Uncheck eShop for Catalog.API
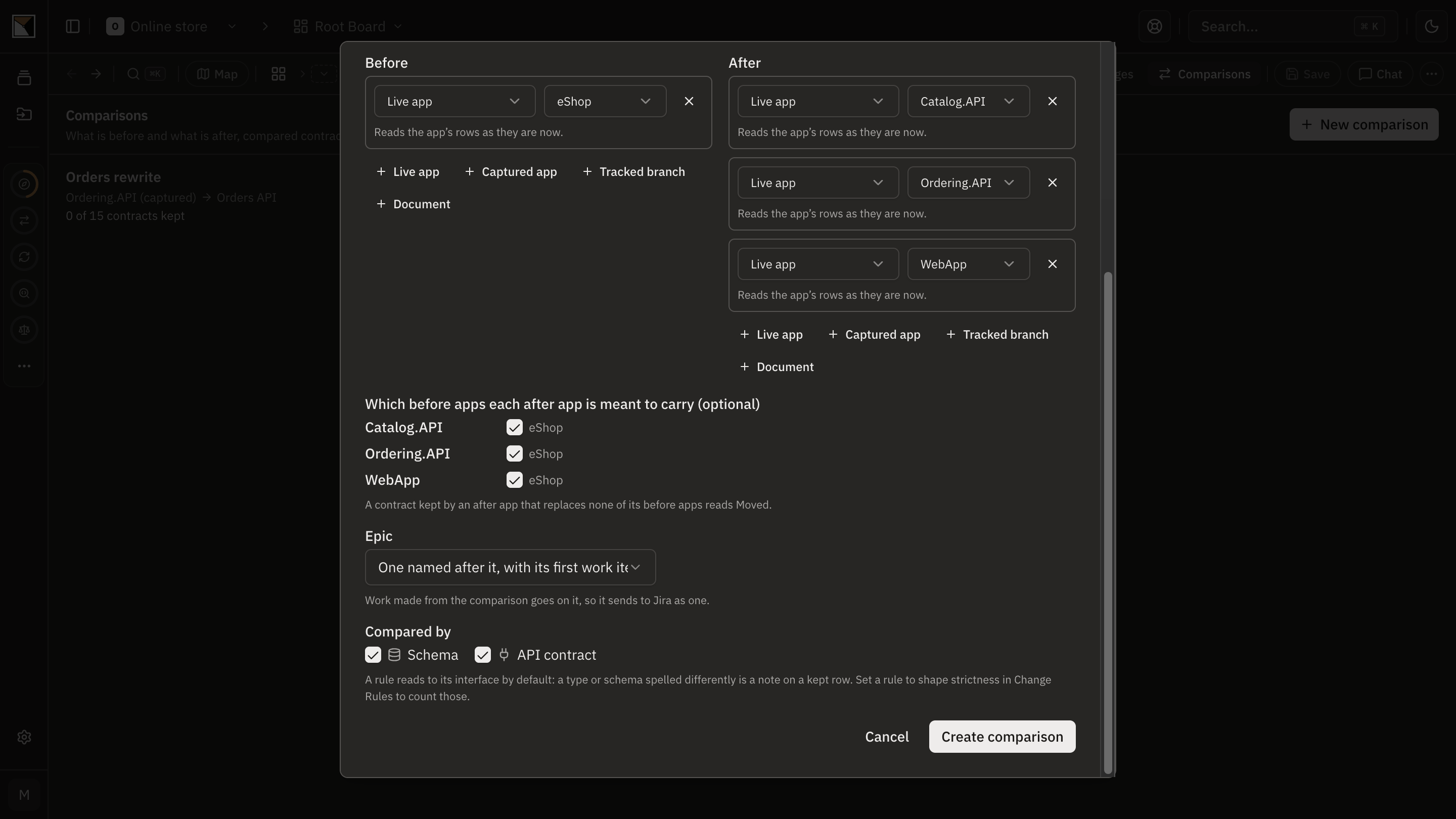Viewport: 1456px width, 819px height. [514, 427]
